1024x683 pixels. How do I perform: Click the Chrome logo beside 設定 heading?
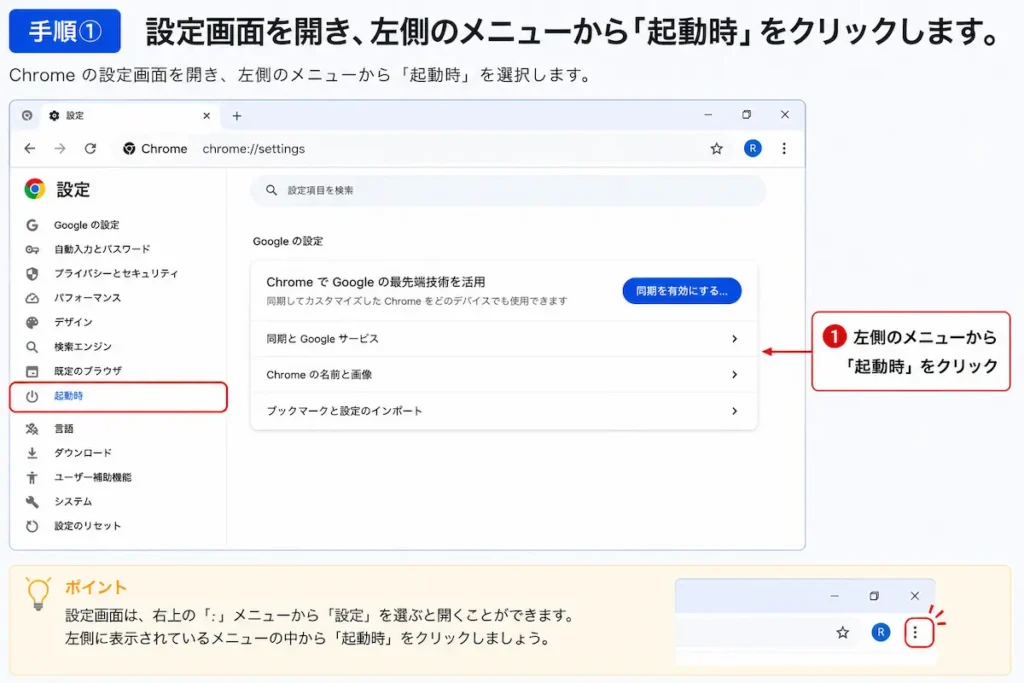pyautogui.click(x=35, y=189)
